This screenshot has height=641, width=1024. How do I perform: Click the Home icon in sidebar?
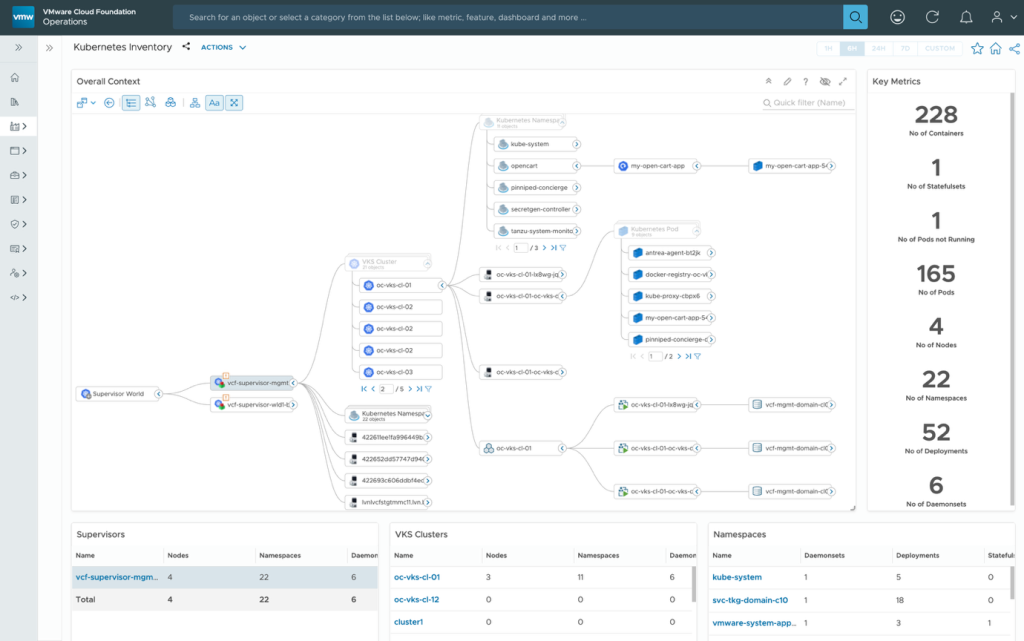tap(15, 78)
